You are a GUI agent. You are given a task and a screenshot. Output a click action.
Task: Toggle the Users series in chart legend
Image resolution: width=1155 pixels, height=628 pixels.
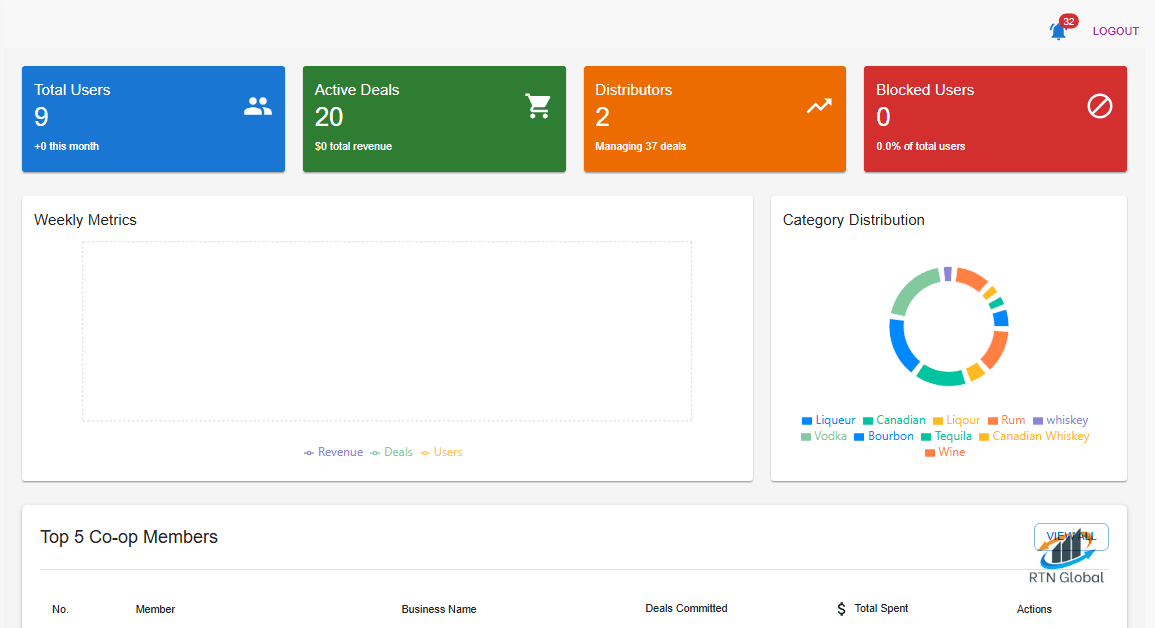[x=441, y=452]
